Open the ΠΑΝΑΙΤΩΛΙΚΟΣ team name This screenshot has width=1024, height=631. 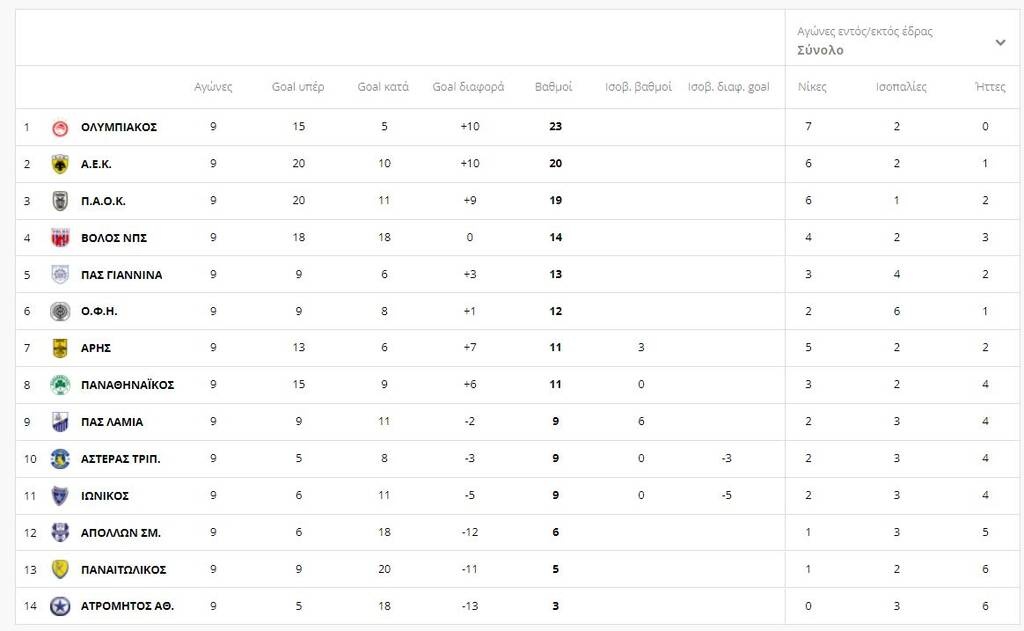pos(123,570)
